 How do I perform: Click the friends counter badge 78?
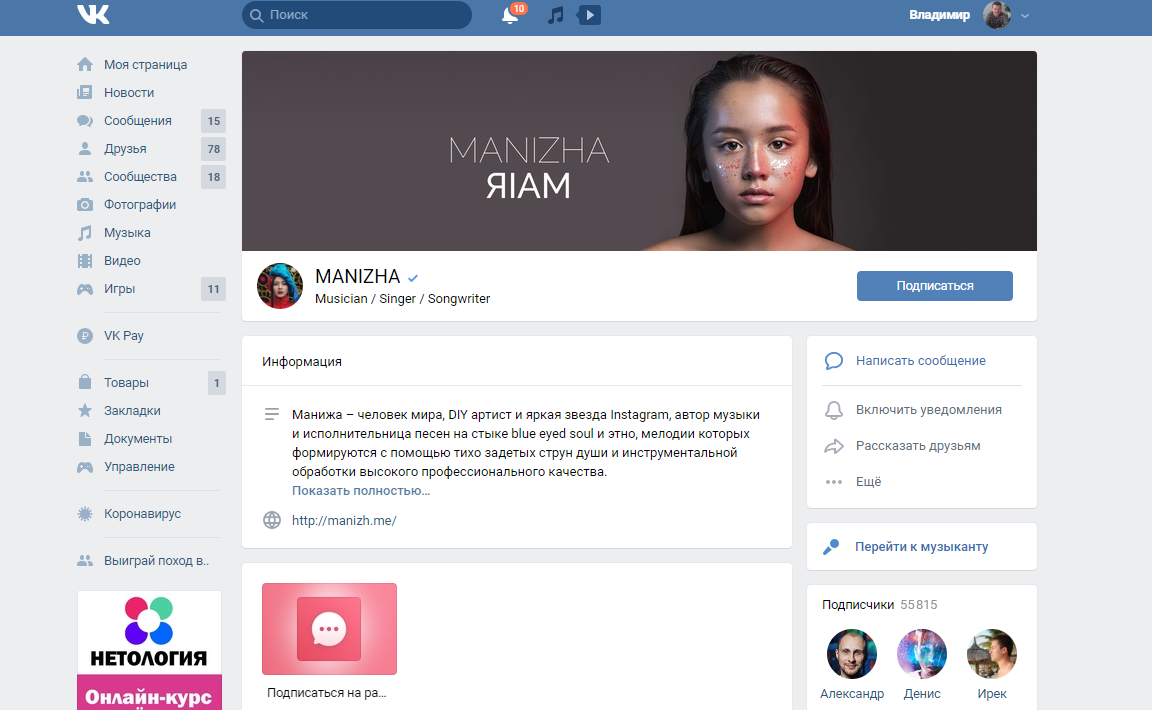click(x=213, y=148)
